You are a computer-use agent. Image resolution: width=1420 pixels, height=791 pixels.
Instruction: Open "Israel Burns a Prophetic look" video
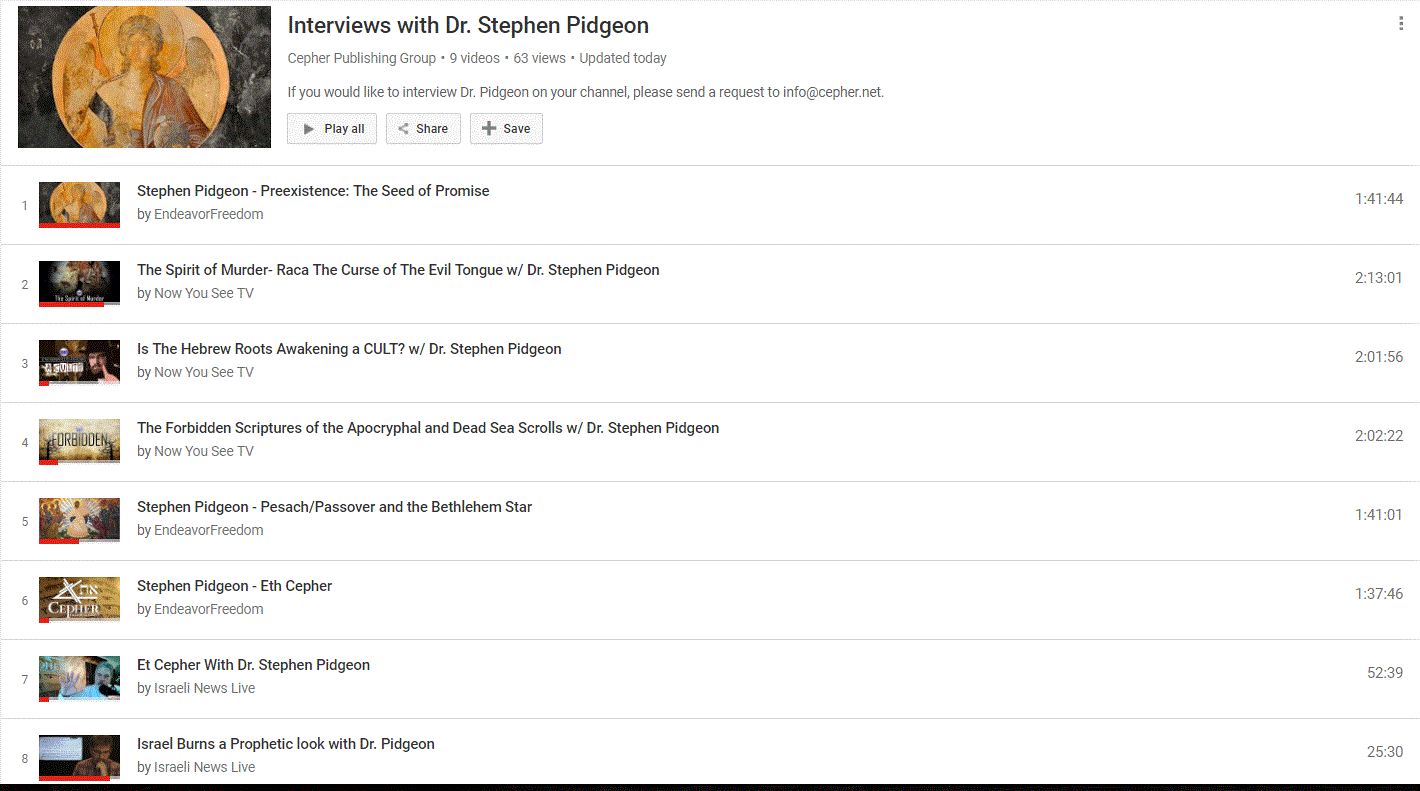286,743
